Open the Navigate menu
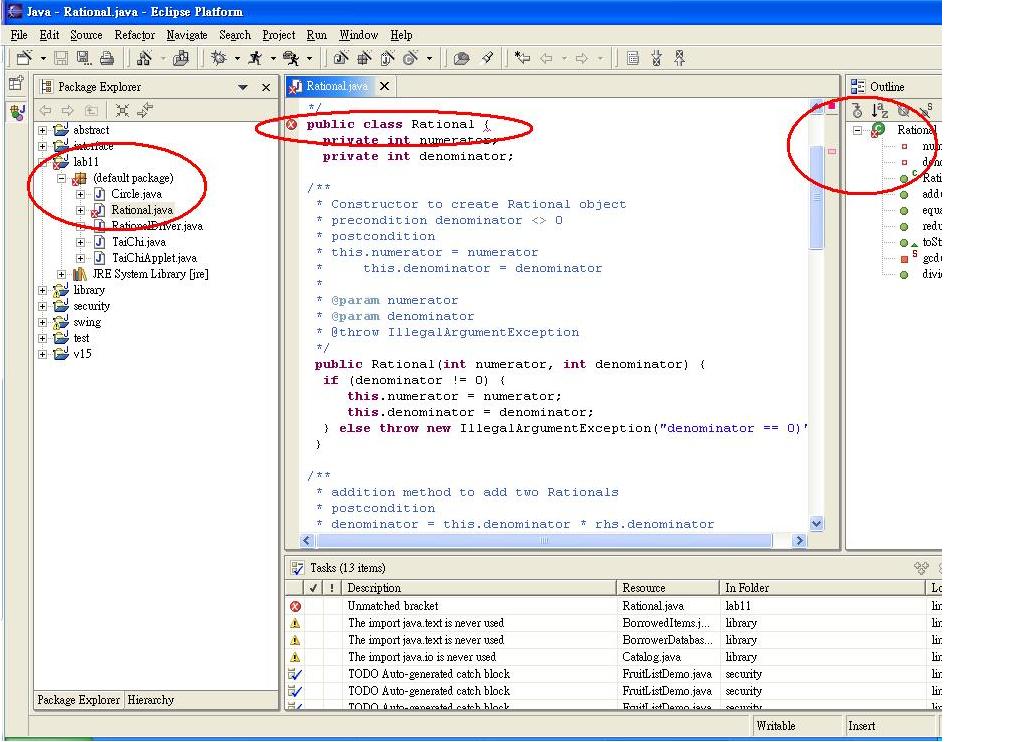1028x742 pixels. (187, 35)
